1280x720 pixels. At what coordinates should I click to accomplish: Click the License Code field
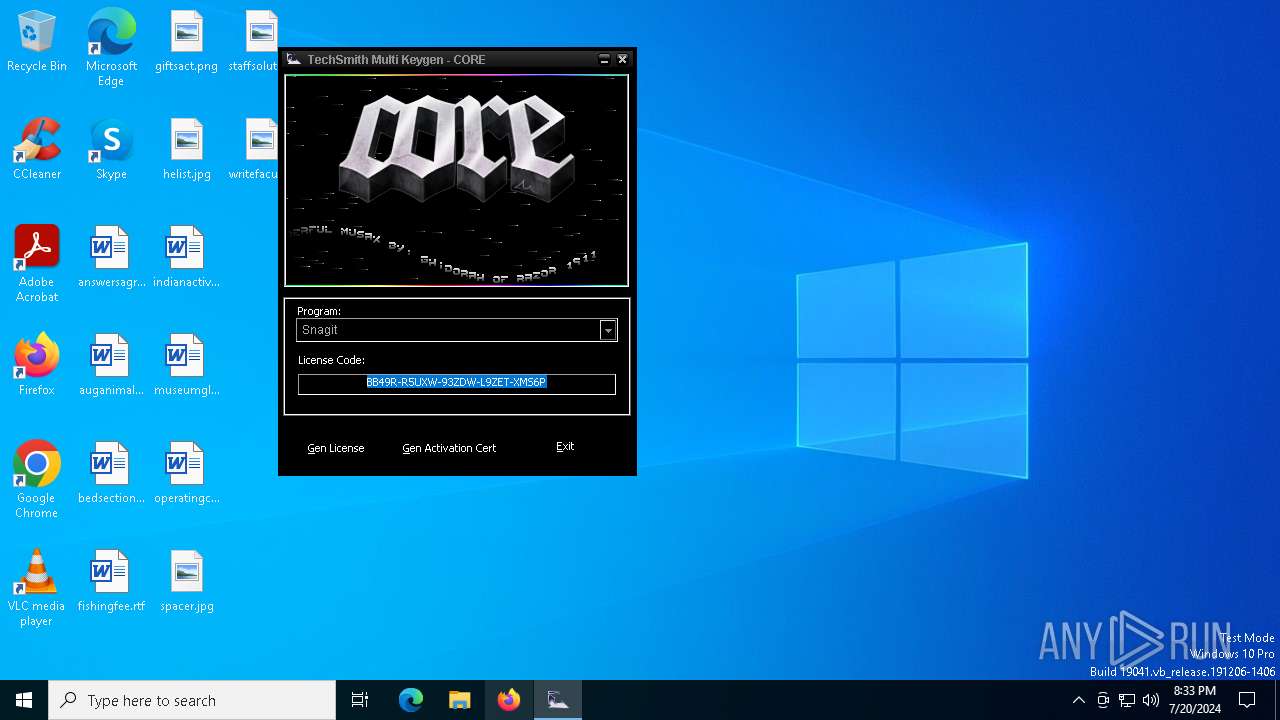456,383
